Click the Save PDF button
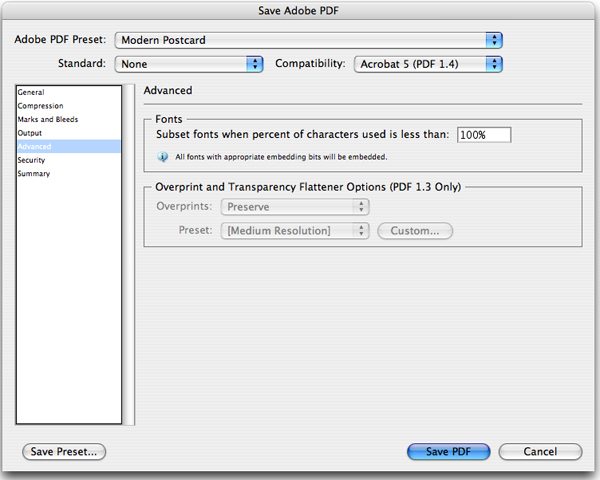The height and width of the screenshot is (480, 600). pos(448,452)
